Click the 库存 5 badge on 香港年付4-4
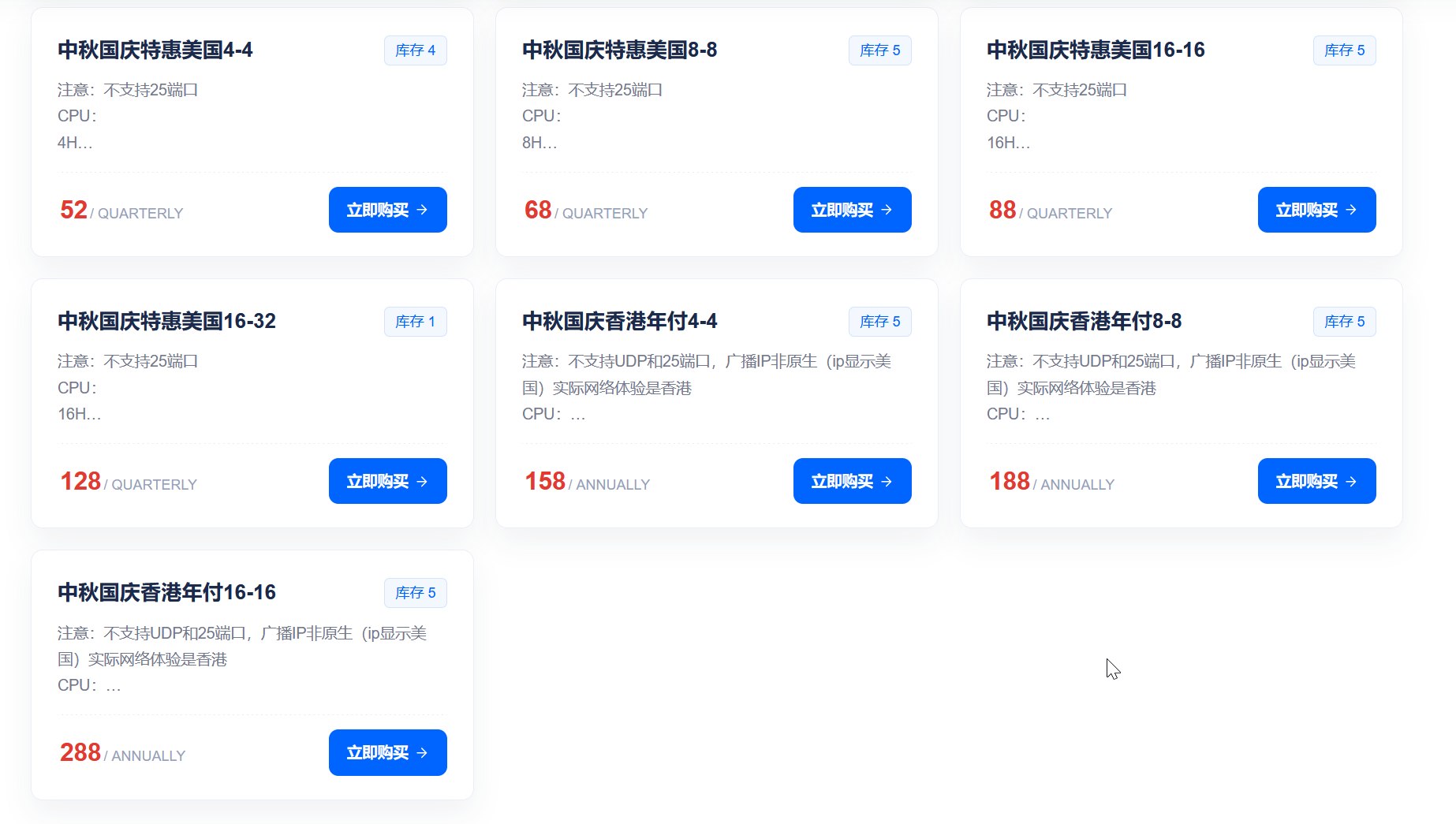Image resolution: width=1456 pixels, height=824 pixels. pos(879,322)
